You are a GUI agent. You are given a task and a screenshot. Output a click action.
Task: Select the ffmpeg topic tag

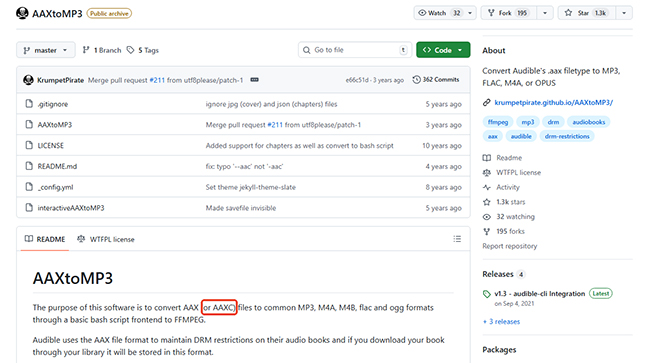click(x=498, y=122)
